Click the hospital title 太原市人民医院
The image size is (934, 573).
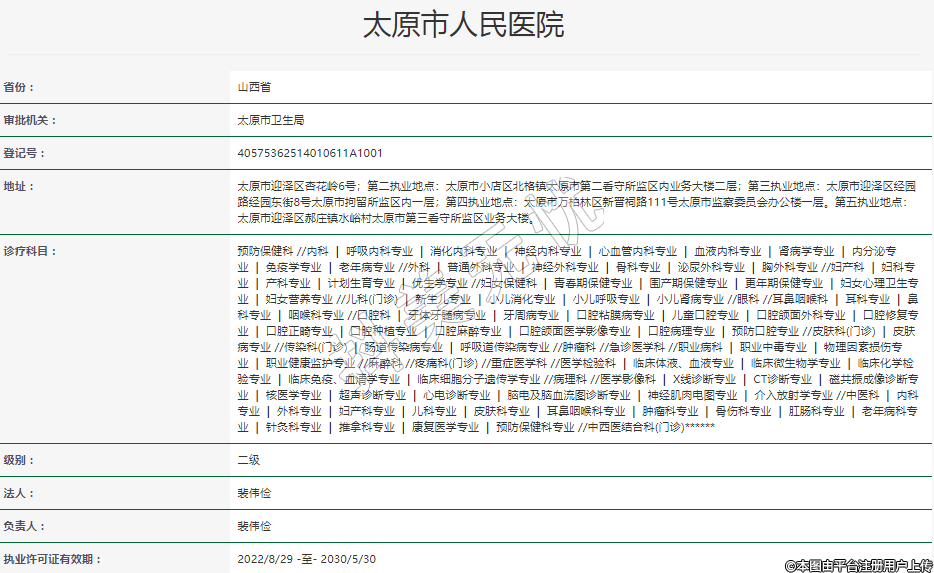463,26
